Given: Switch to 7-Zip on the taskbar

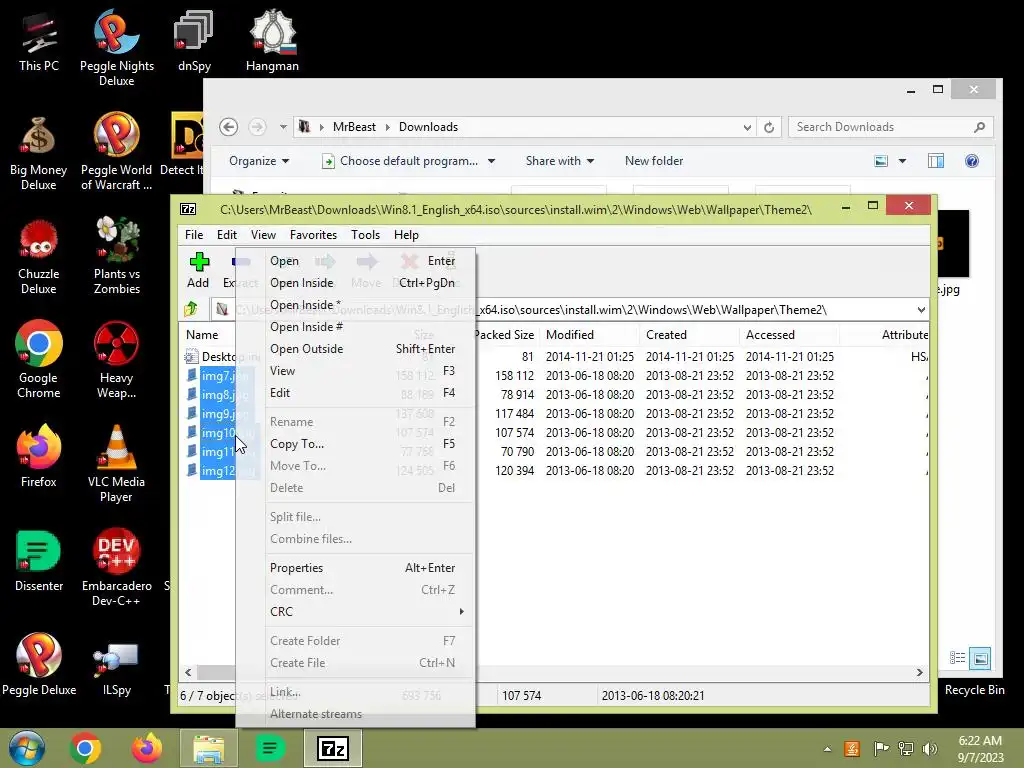Looking at the screenshot, I should pos(332,748).
